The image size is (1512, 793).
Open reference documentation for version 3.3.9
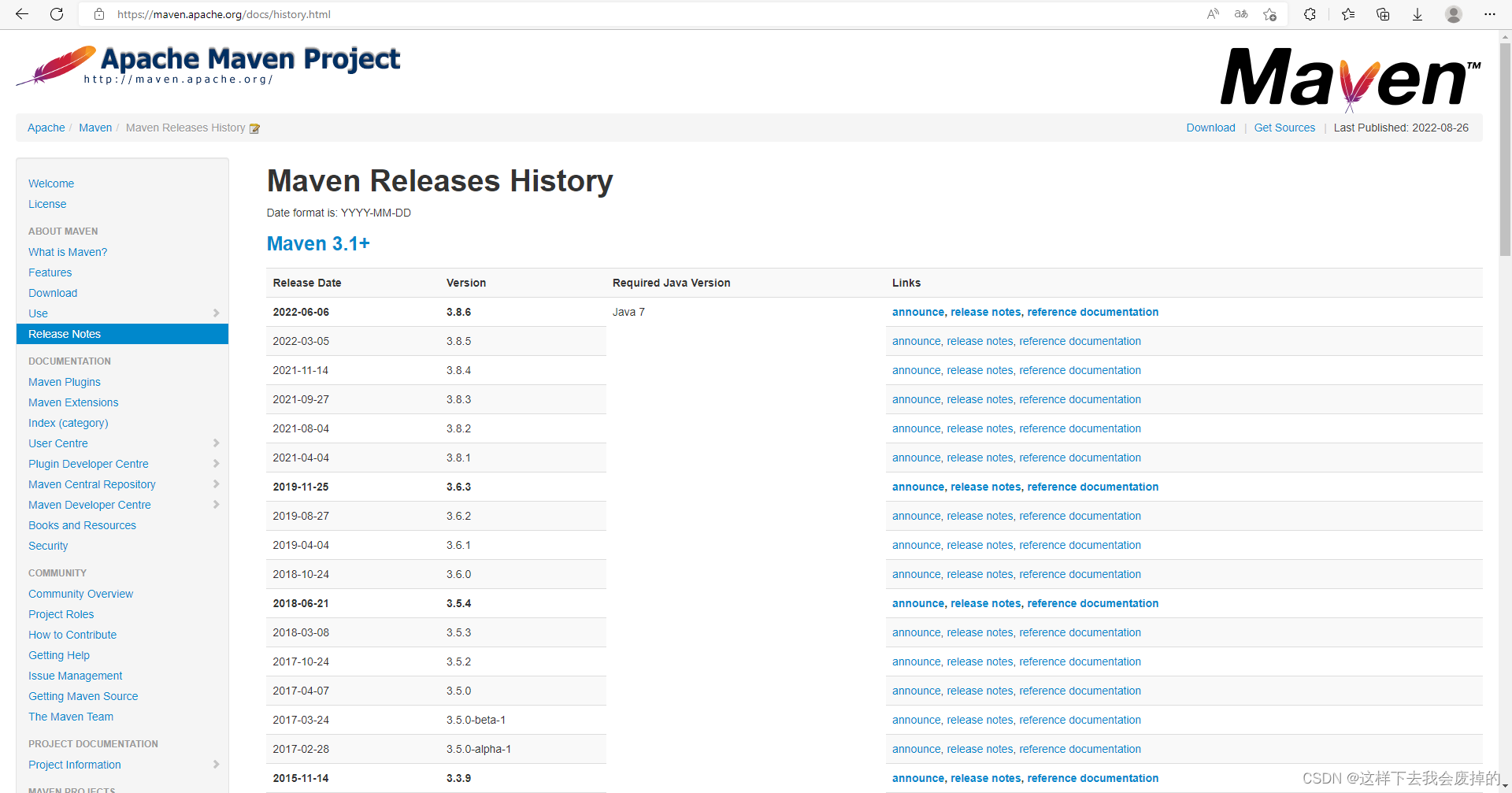pos(1092,778)
